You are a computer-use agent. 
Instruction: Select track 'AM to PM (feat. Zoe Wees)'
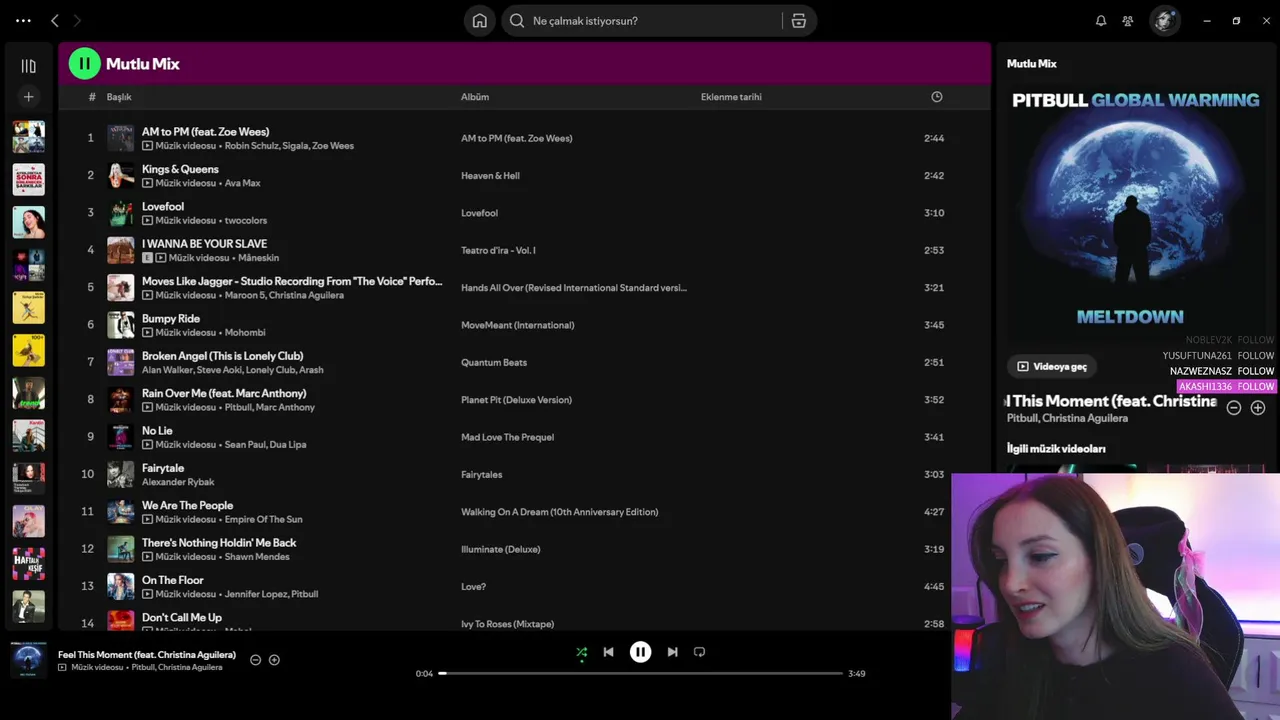coord(205,132)
